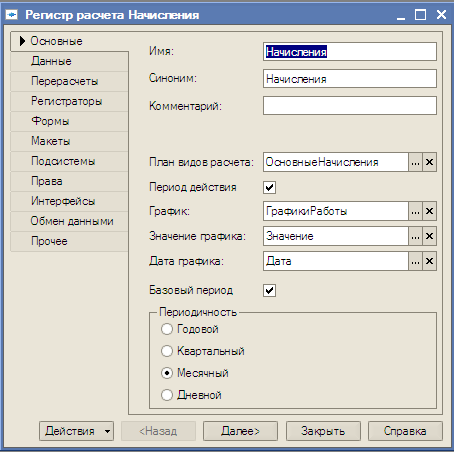Select the Годовой periodicity option
The width and height of the screenshot is (454, 452).
pos(167,329)
